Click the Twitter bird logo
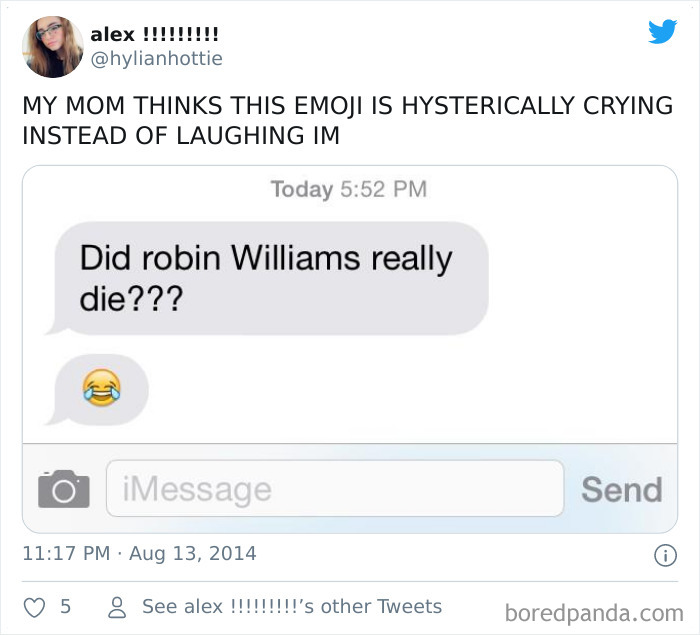This screenshot has height=635, width=700. [x=661, y=33]
